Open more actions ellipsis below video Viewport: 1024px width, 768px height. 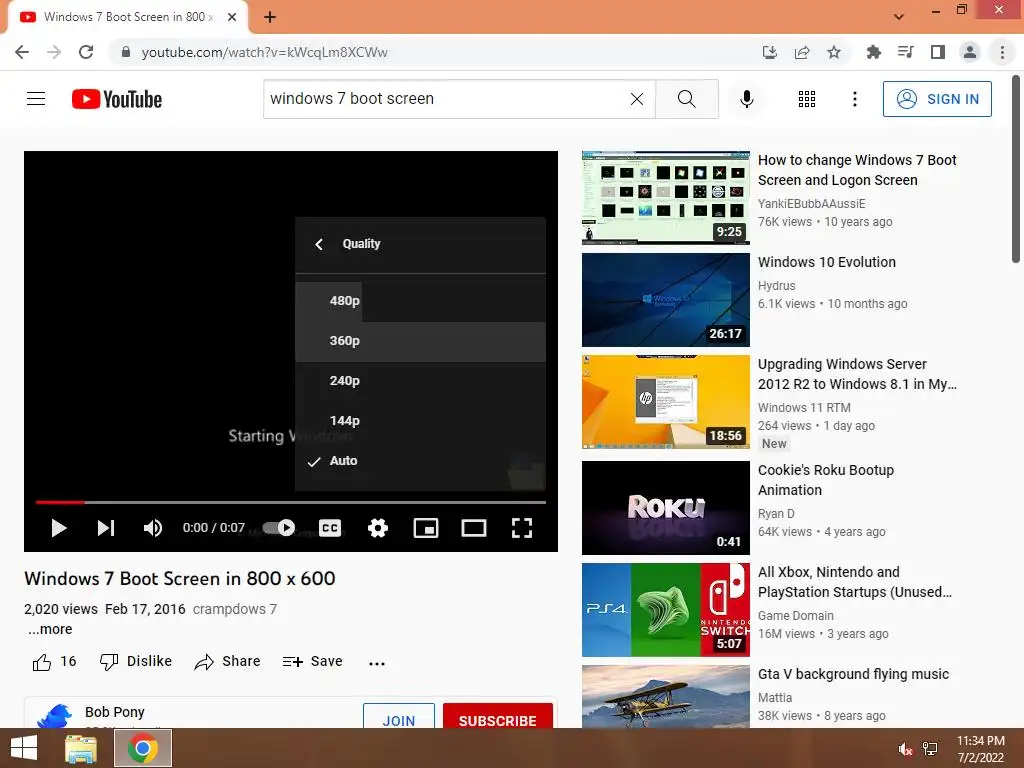point(377,663)
